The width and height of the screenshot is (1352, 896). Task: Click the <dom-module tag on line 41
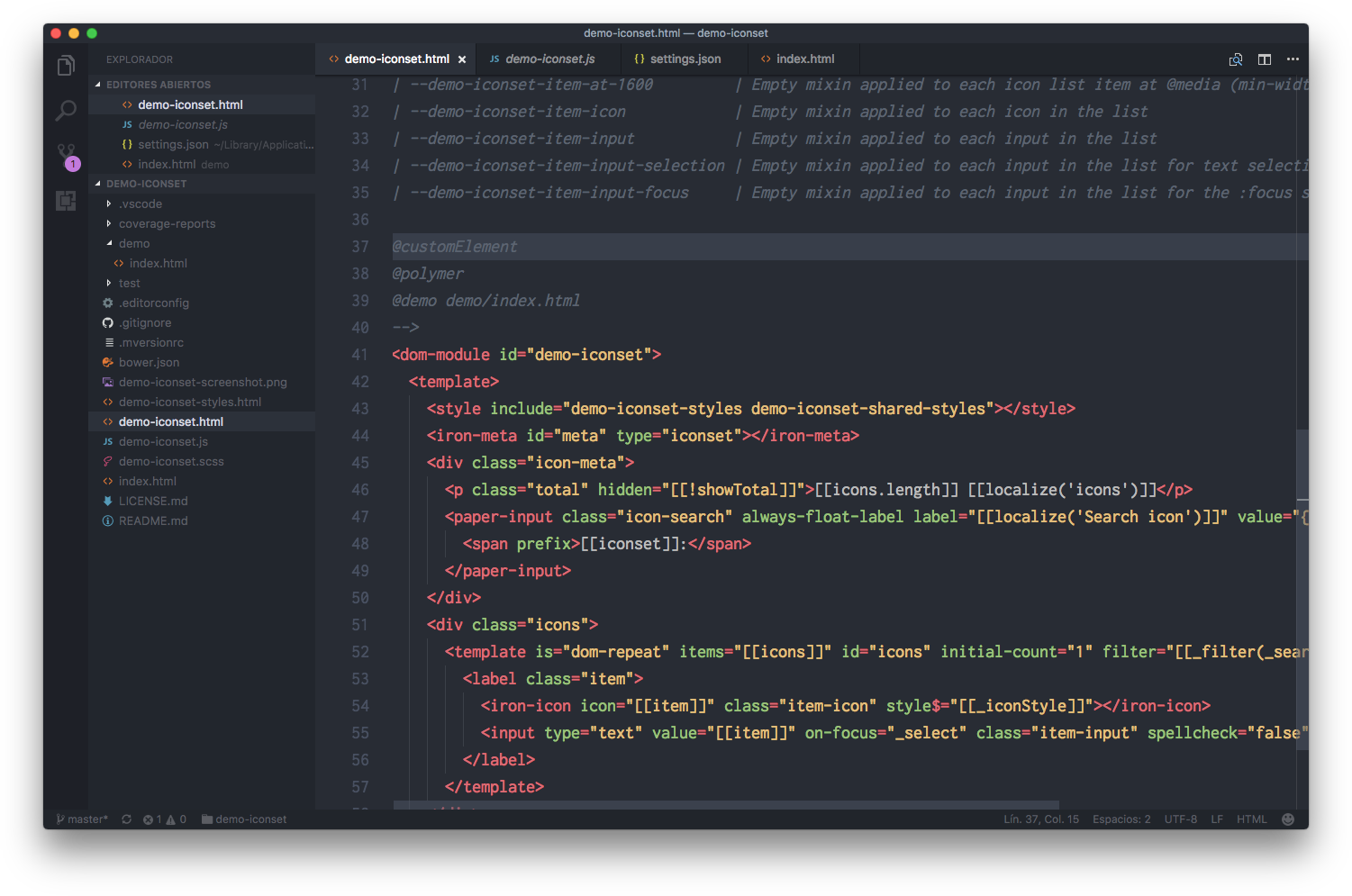(441, 355)
